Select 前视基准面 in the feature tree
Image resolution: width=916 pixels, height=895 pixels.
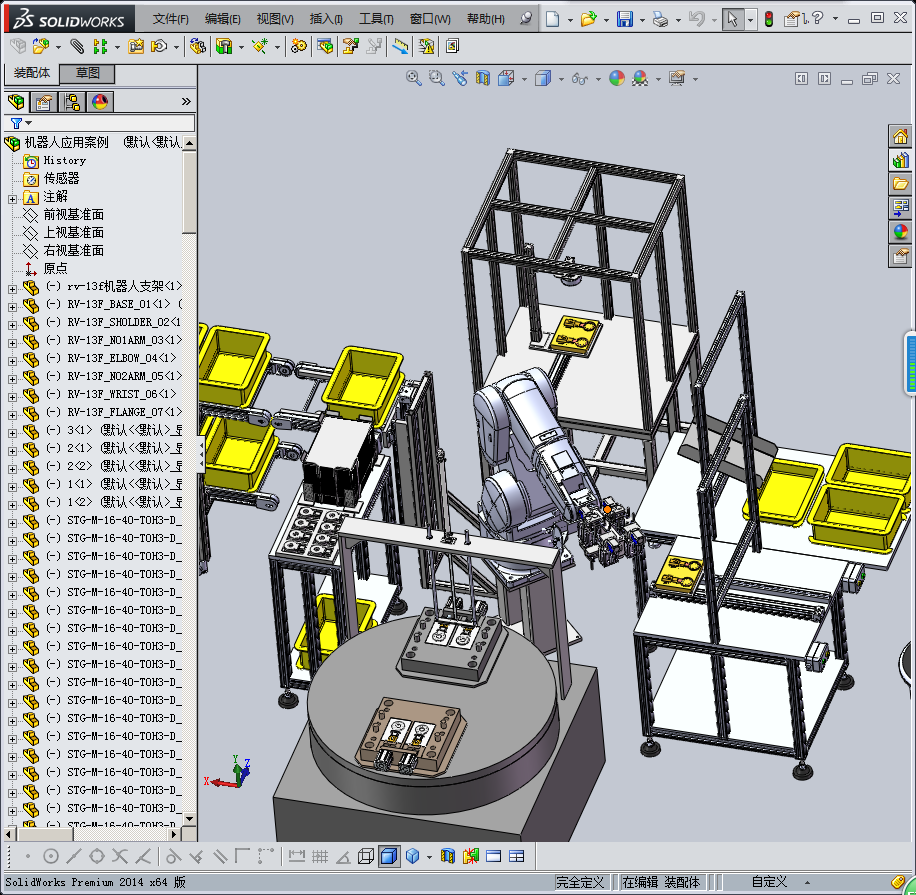tap(73, 215)
